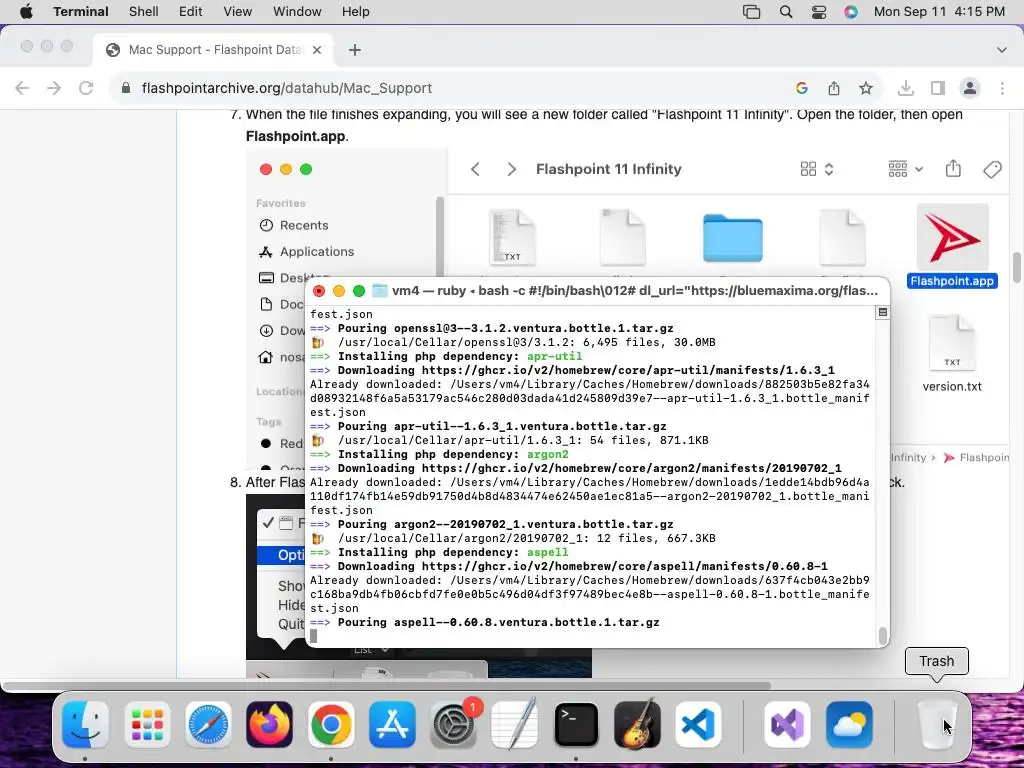
Task: Click the version.txt file icon
Action: 952,343
